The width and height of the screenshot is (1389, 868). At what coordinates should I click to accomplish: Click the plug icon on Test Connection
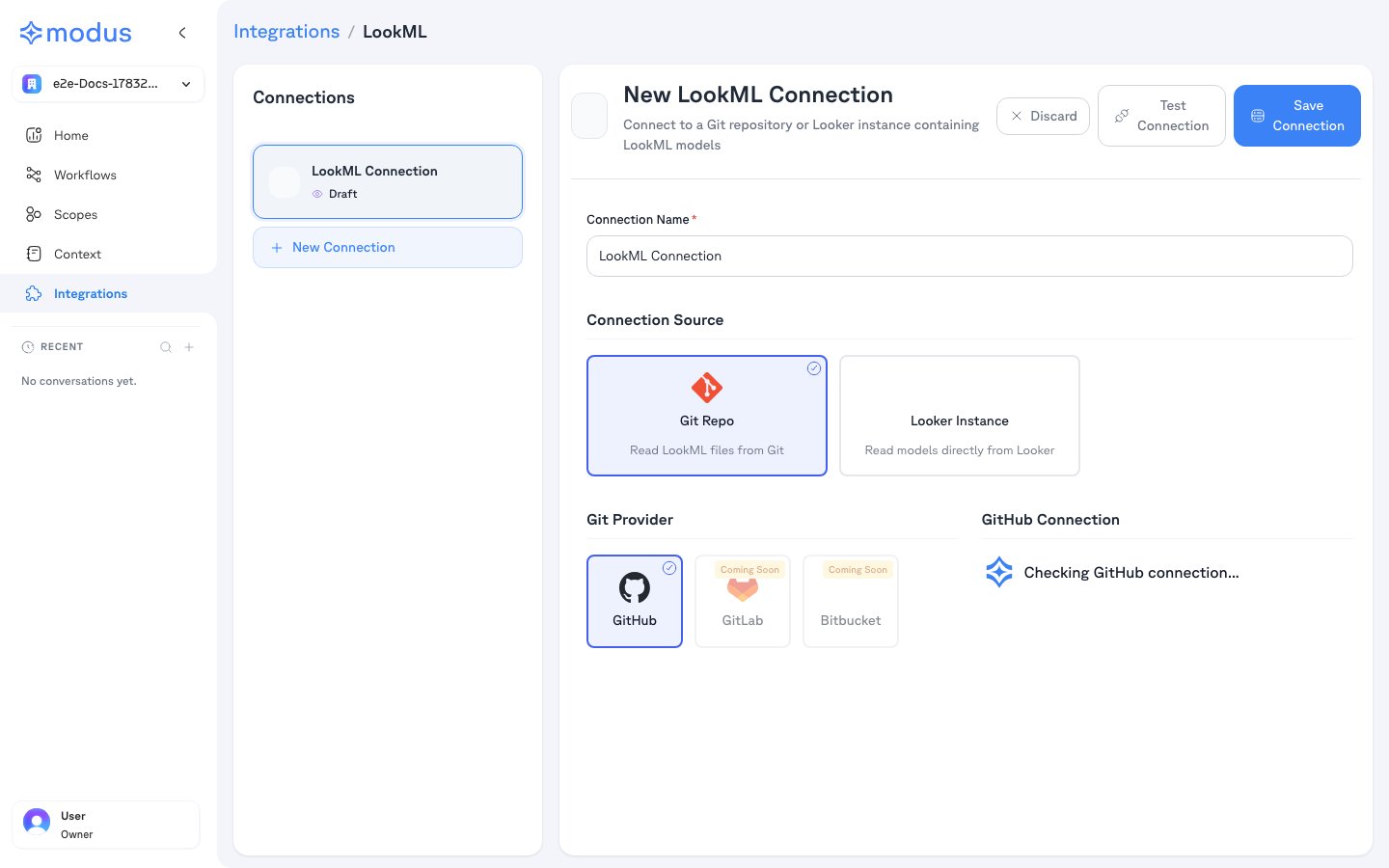1122,116
